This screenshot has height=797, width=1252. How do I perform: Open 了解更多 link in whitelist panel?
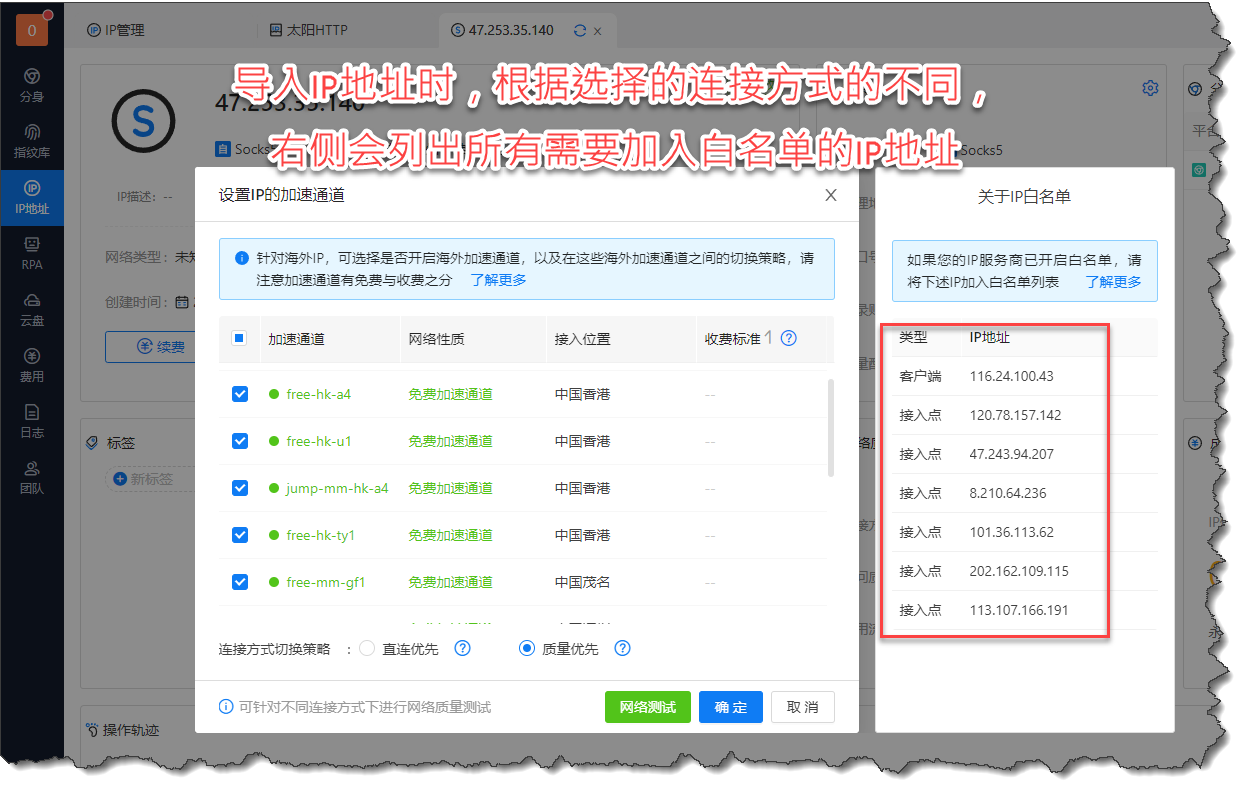tap(1113, 282)
